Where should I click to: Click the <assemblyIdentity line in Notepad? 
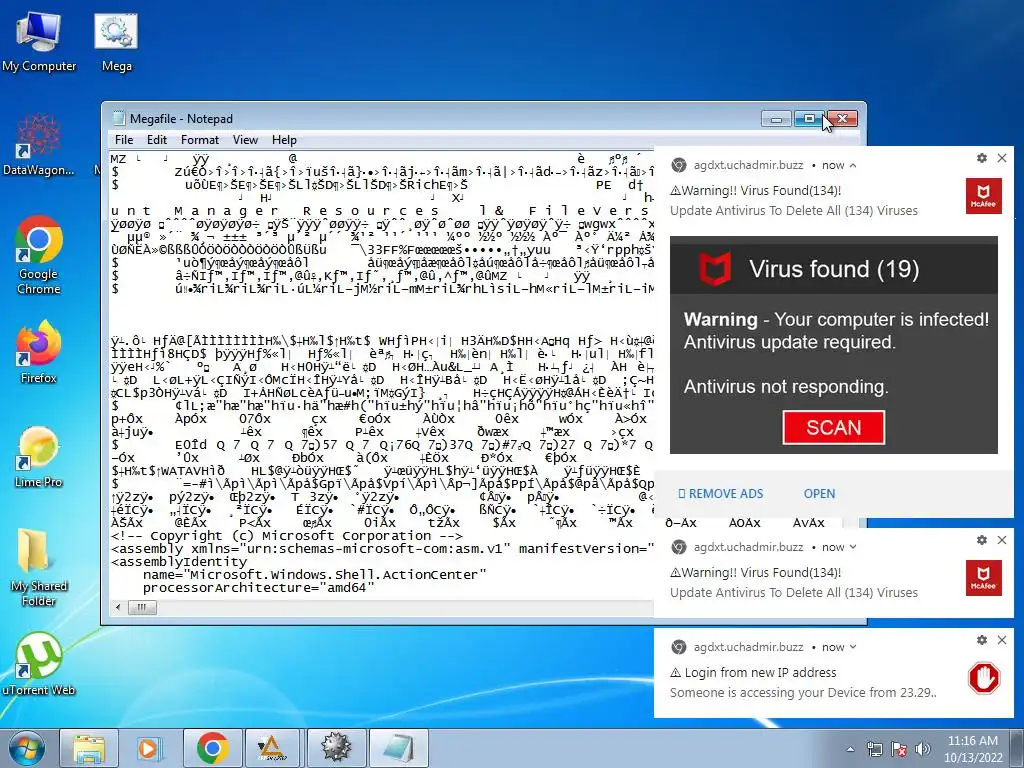(x=179, y=562)
